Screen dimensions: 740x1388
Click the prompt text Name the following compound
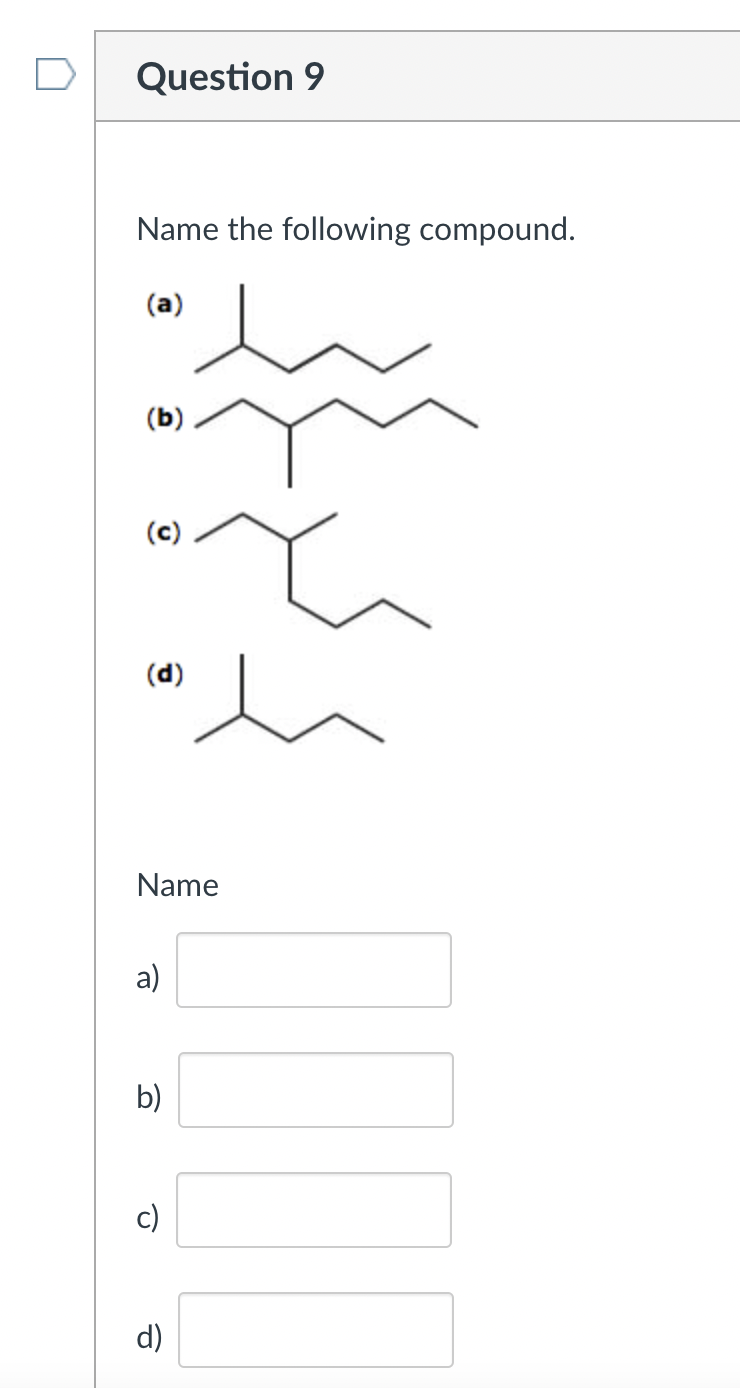355,229
